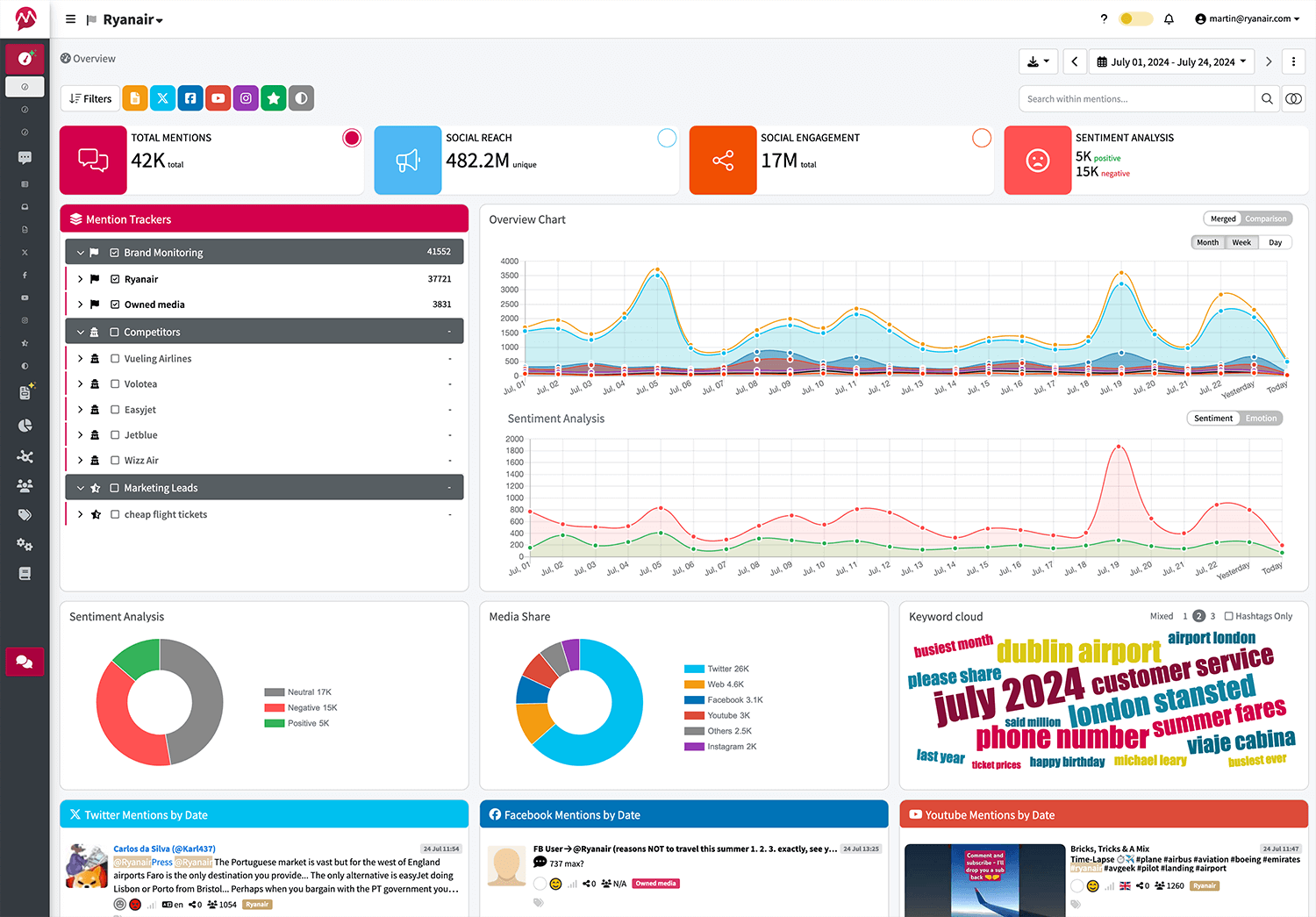Open Carlos da Silva's Twitter profile link
This screenshot has height=917, width=1316.
pyautogui.click(x=167, y=848)
